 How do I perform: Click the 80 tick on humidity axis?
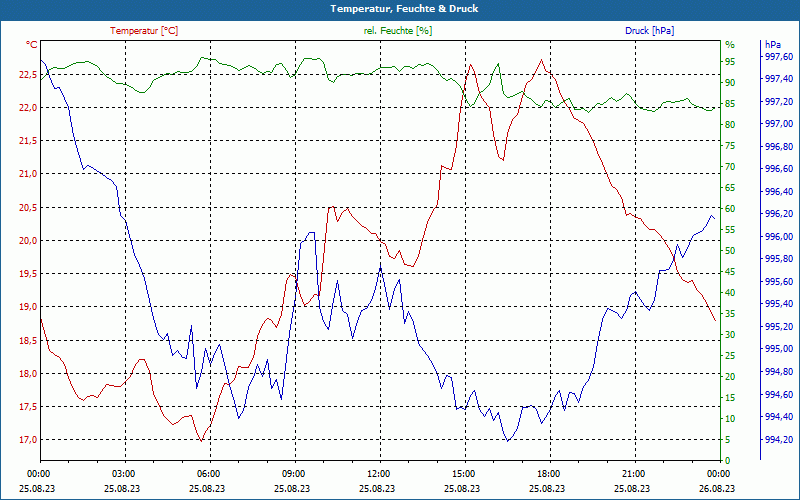pyautogui.click(x=730, y=124)
